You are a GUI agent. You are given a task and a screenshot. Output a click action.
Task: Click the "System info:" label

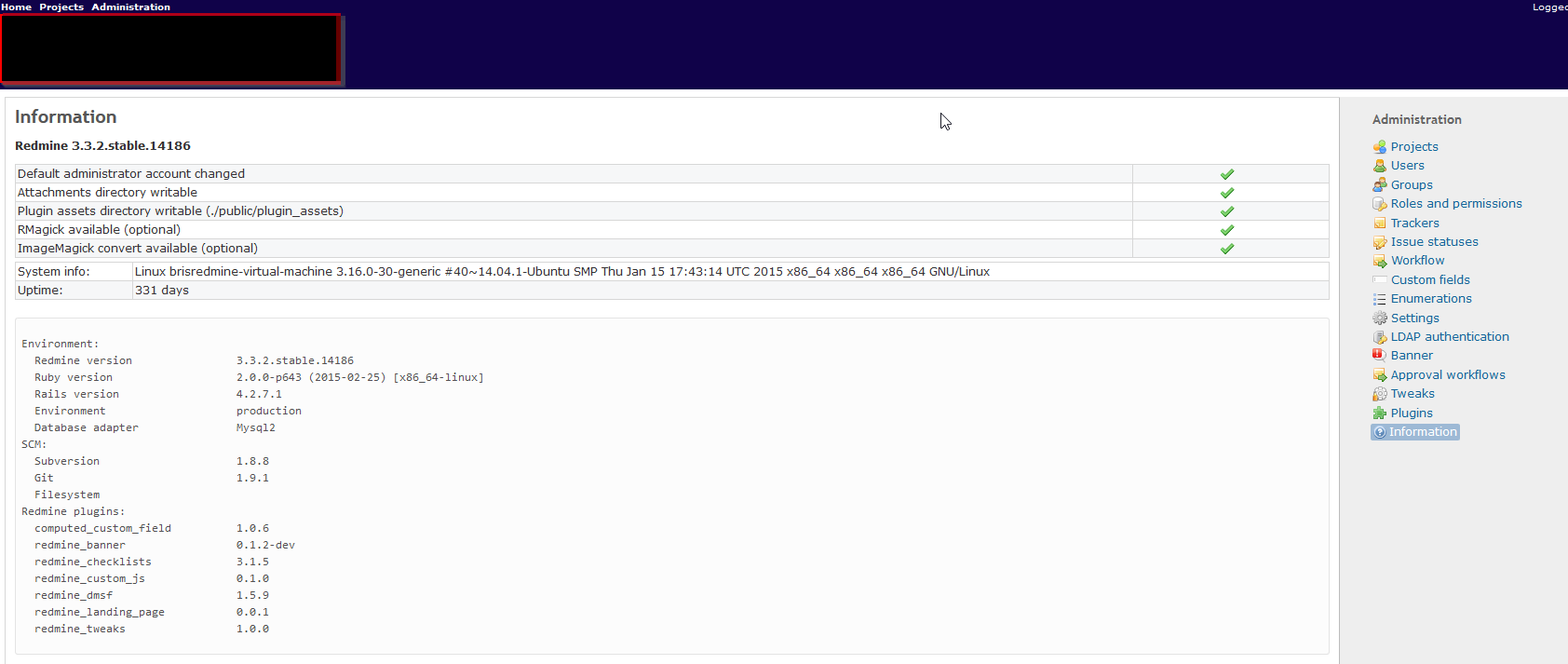[x=54, y=272]
